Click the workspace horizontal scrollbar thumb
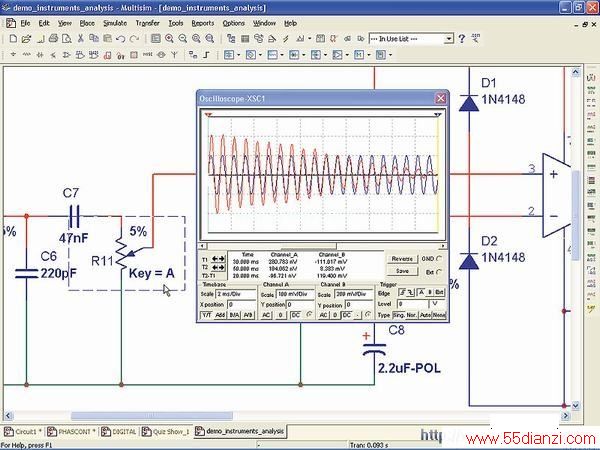 pos(152,416)
